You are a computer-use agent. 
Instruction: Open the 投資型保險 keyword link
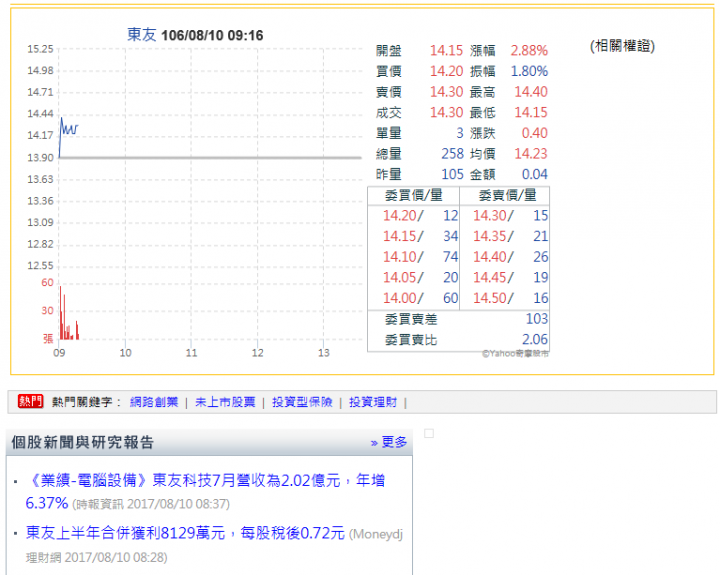(x=302, y=402)
